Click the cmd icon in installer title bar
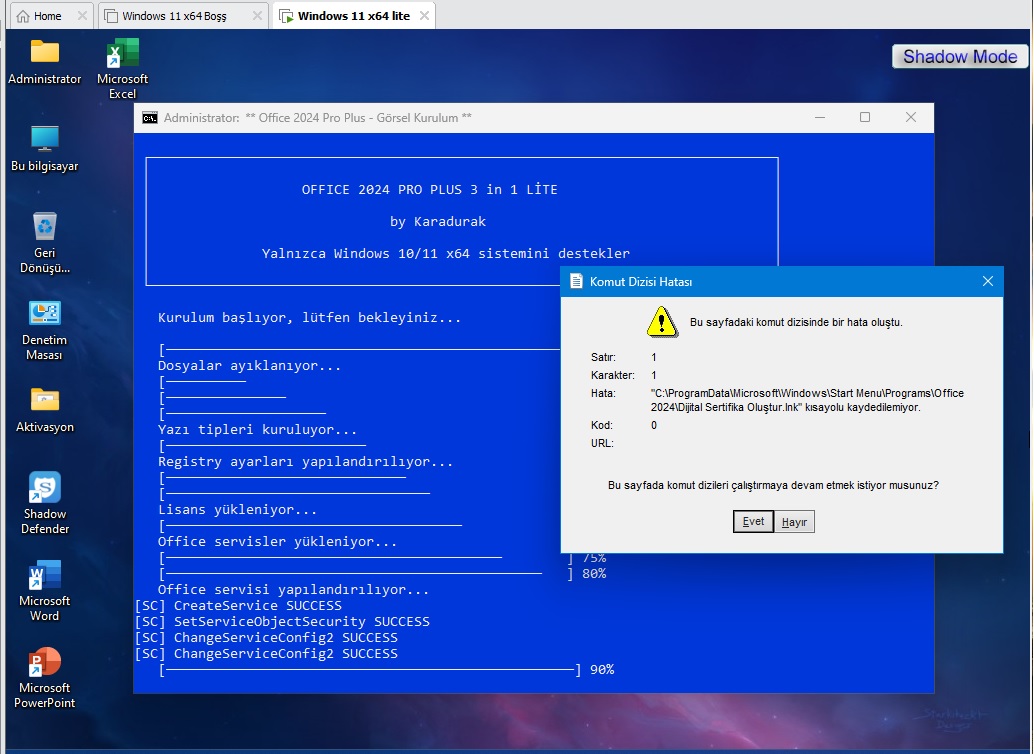Screen dimensions: 1034x754 pyautogui.click(x=150, y=117)
